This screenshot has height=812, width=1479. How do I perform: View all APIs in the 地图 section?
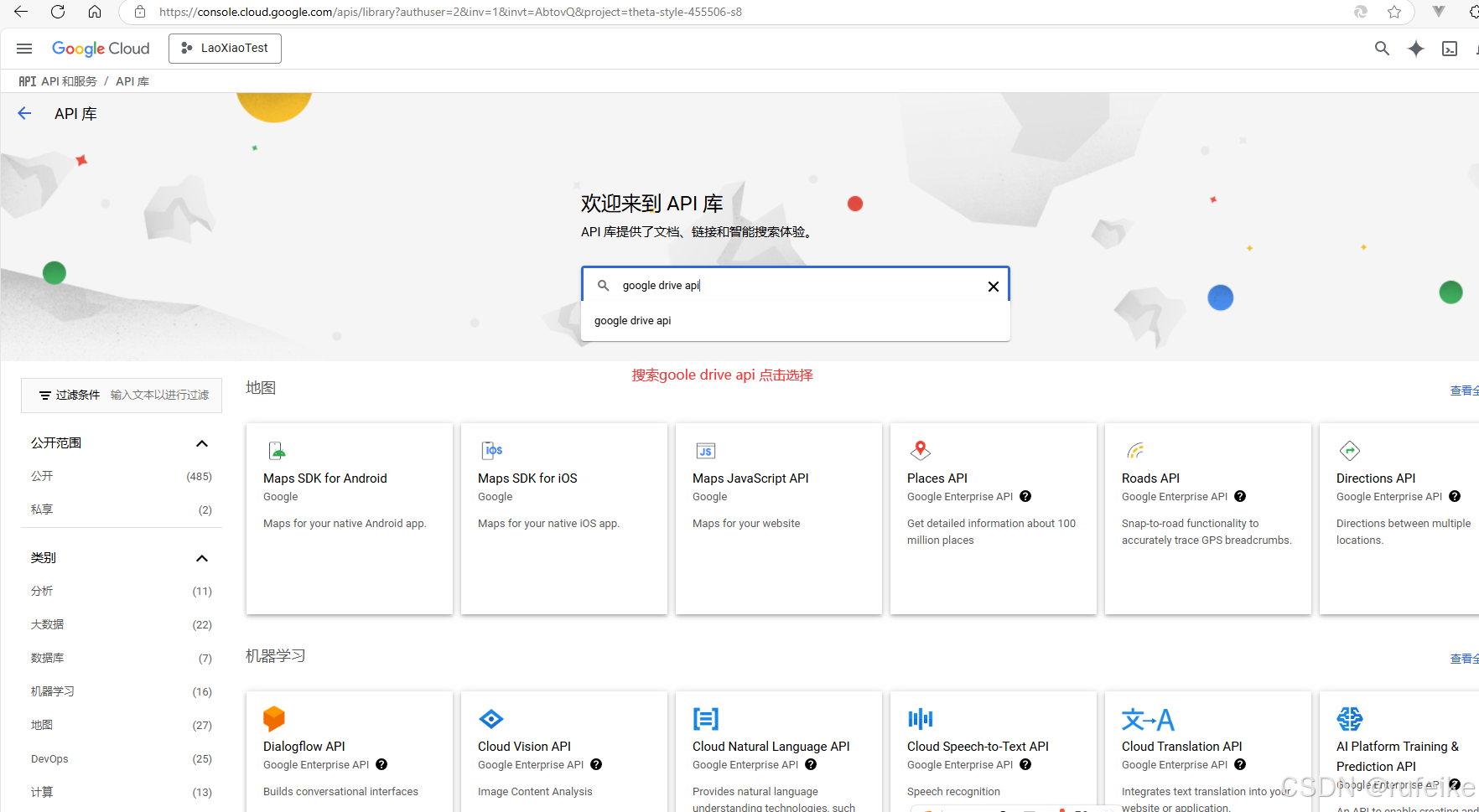click(1464, 390)
